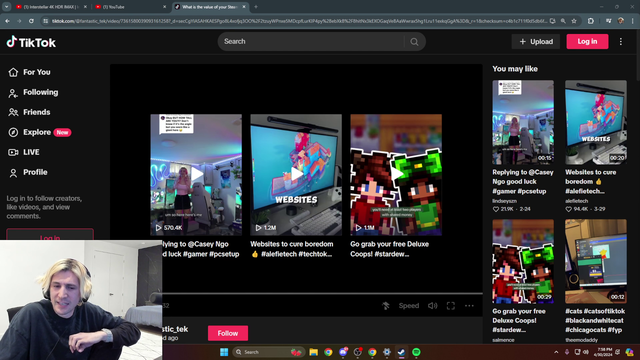The height and width of the screenshot is (360, 640).
Task: Open sidebar cat video thumbnail with 00:12
Action: pyautogui.click(x=596, y=261)
